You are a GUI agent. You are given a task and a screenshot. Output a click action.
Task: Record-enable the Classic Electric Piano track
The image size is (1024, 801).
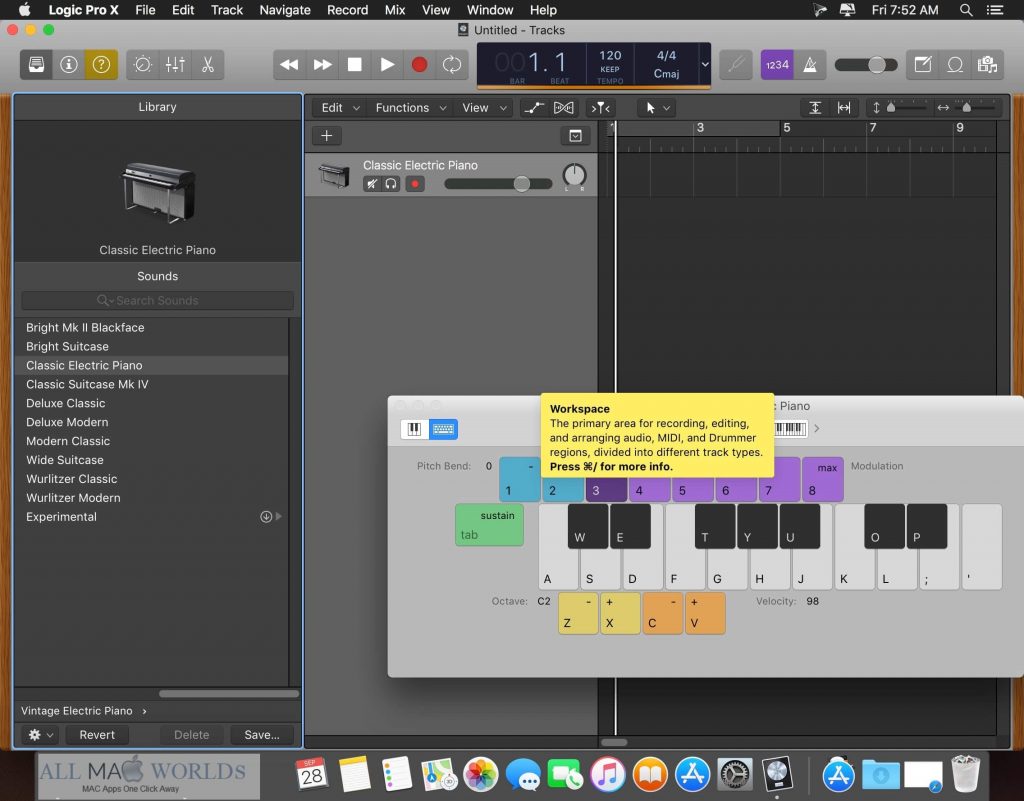tap(415, 184)
